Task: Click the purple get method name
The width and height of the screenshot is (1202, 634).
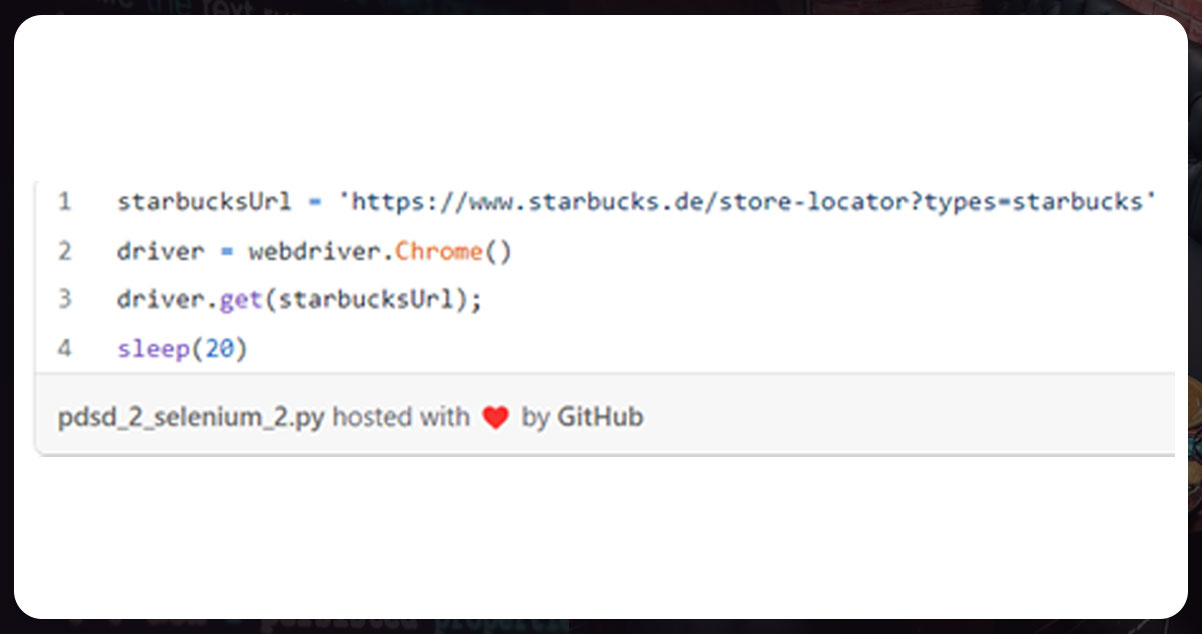Action: 241,299
